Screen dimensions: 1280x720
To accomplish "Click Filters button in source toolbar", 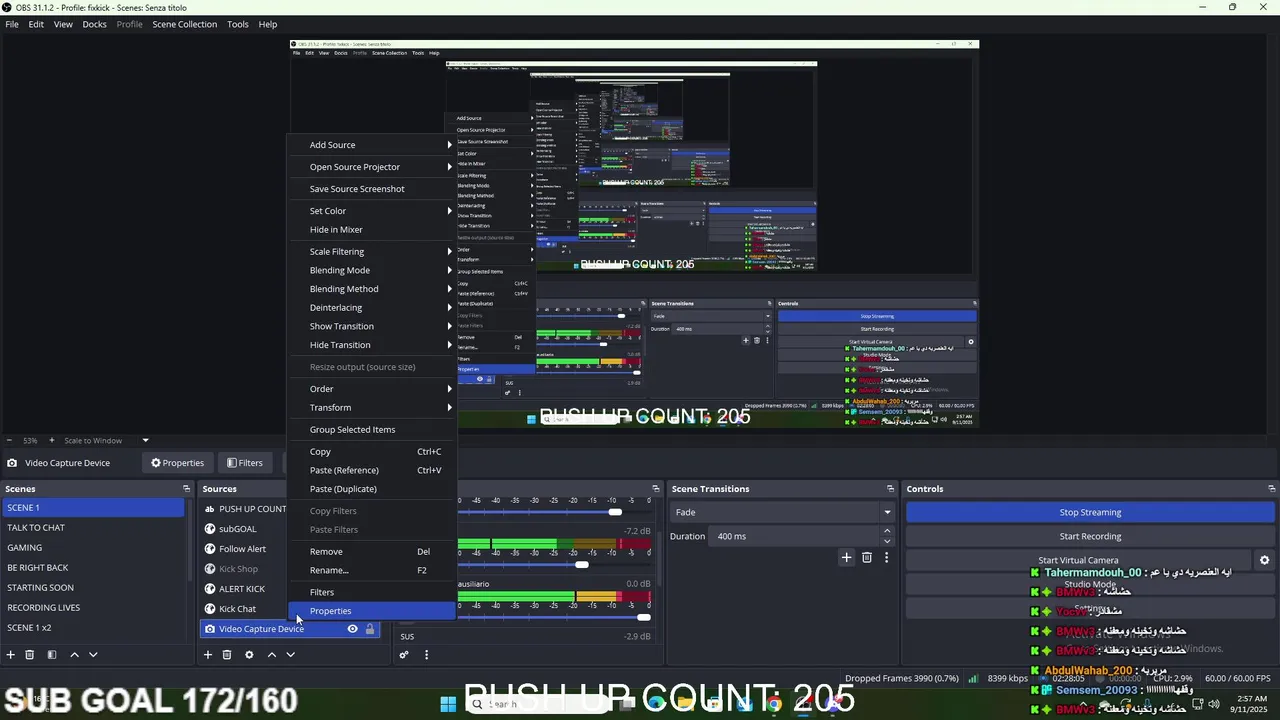I will 244,463.
